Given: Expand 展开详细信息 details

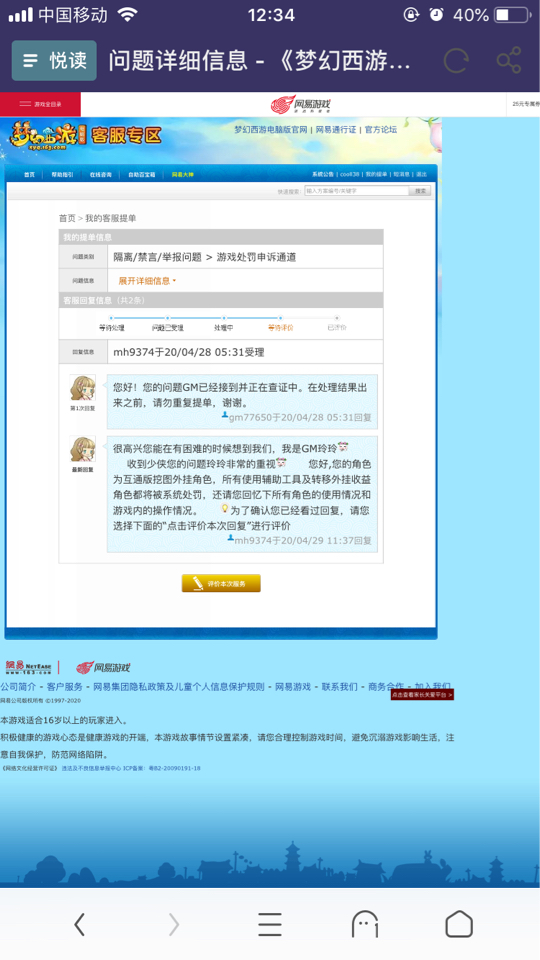Looking at the screenshot, I should 147,281.
